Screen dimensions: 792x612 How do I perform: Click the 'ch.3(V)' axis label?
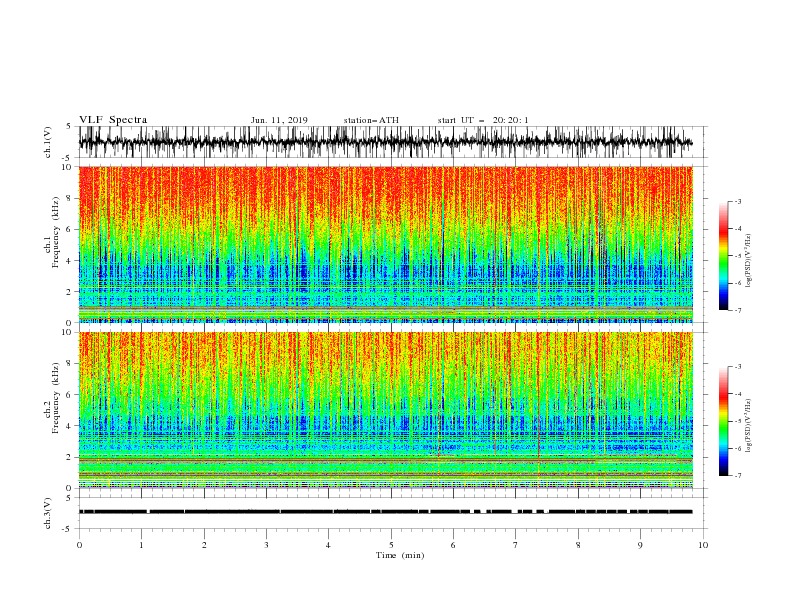48,513
